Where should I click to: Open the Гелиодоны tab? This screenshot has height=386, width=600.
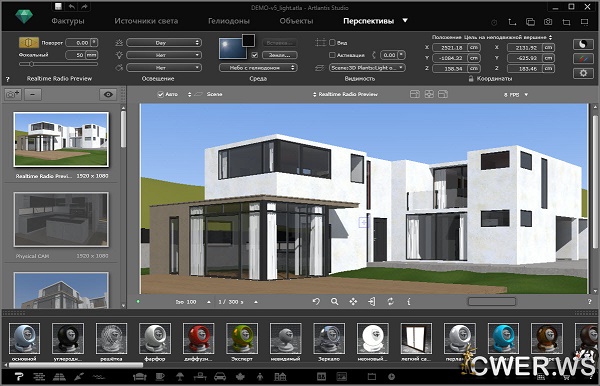[x=228, y=21]
